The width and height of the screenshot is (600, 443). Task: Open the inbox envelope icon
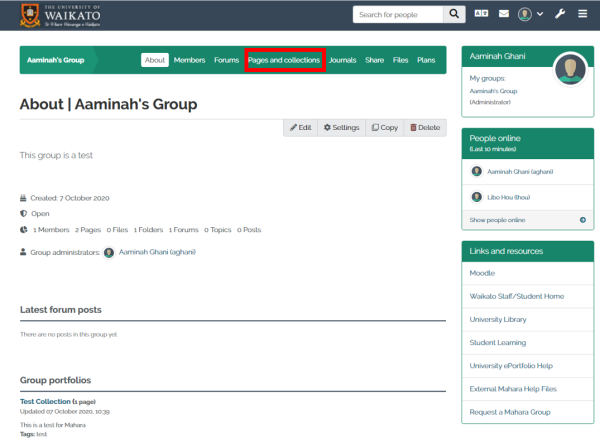[504, 15]
